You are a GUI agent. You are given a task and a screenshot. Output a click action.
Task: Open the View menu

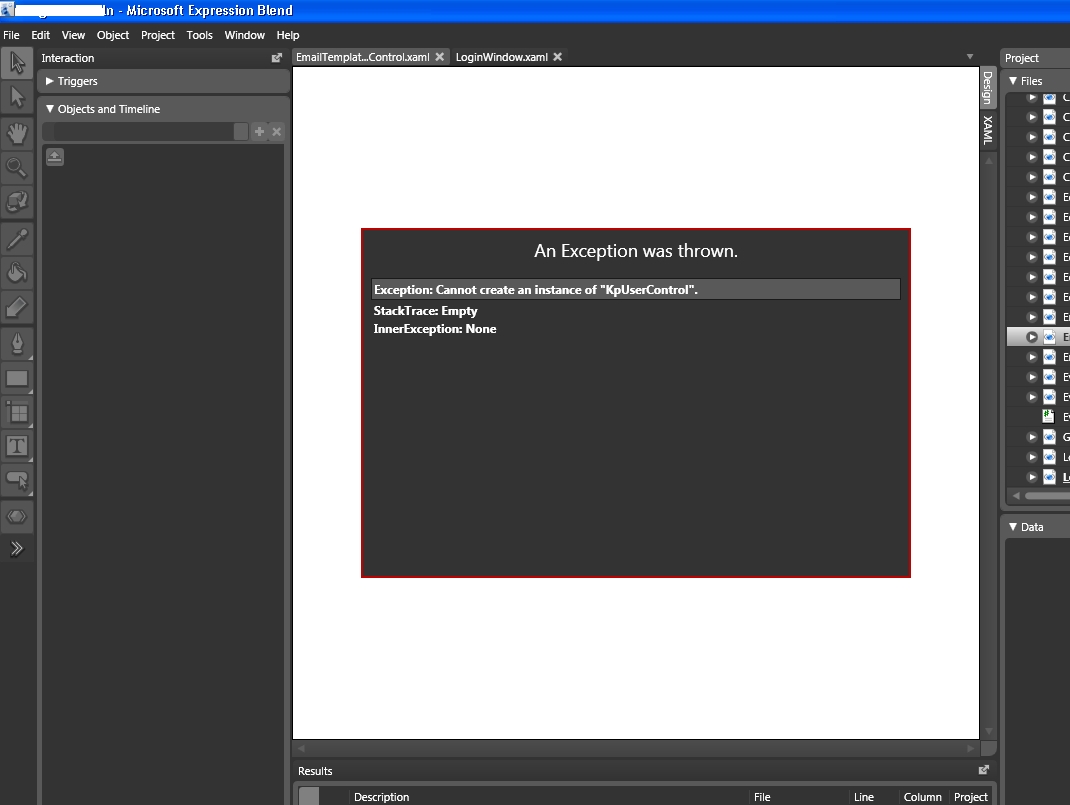point(73,35)
